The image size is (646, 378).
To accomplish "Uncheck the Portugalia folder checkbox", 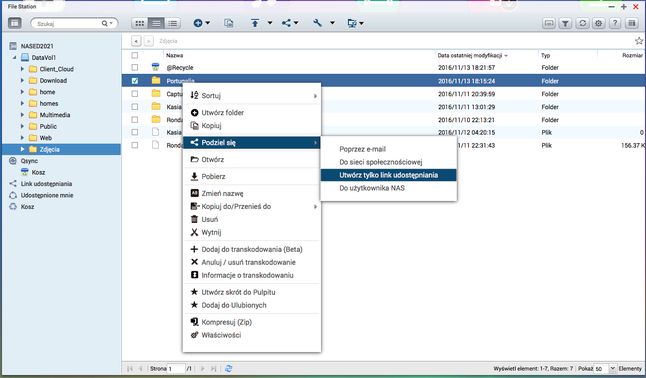I will (x=135, y=81).
